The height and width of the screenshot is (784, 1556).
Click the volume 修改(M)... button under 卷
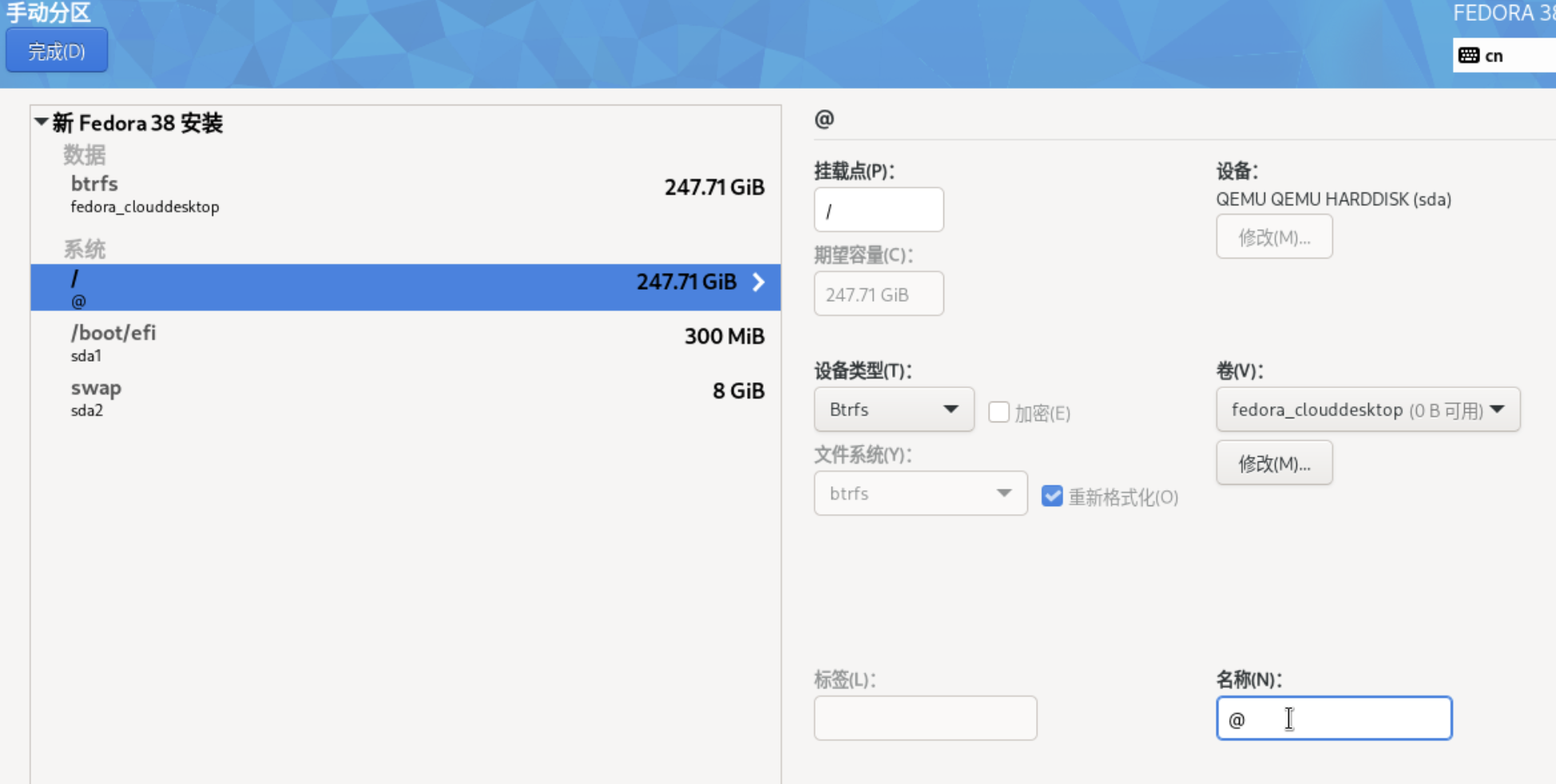pos(1274,463)
